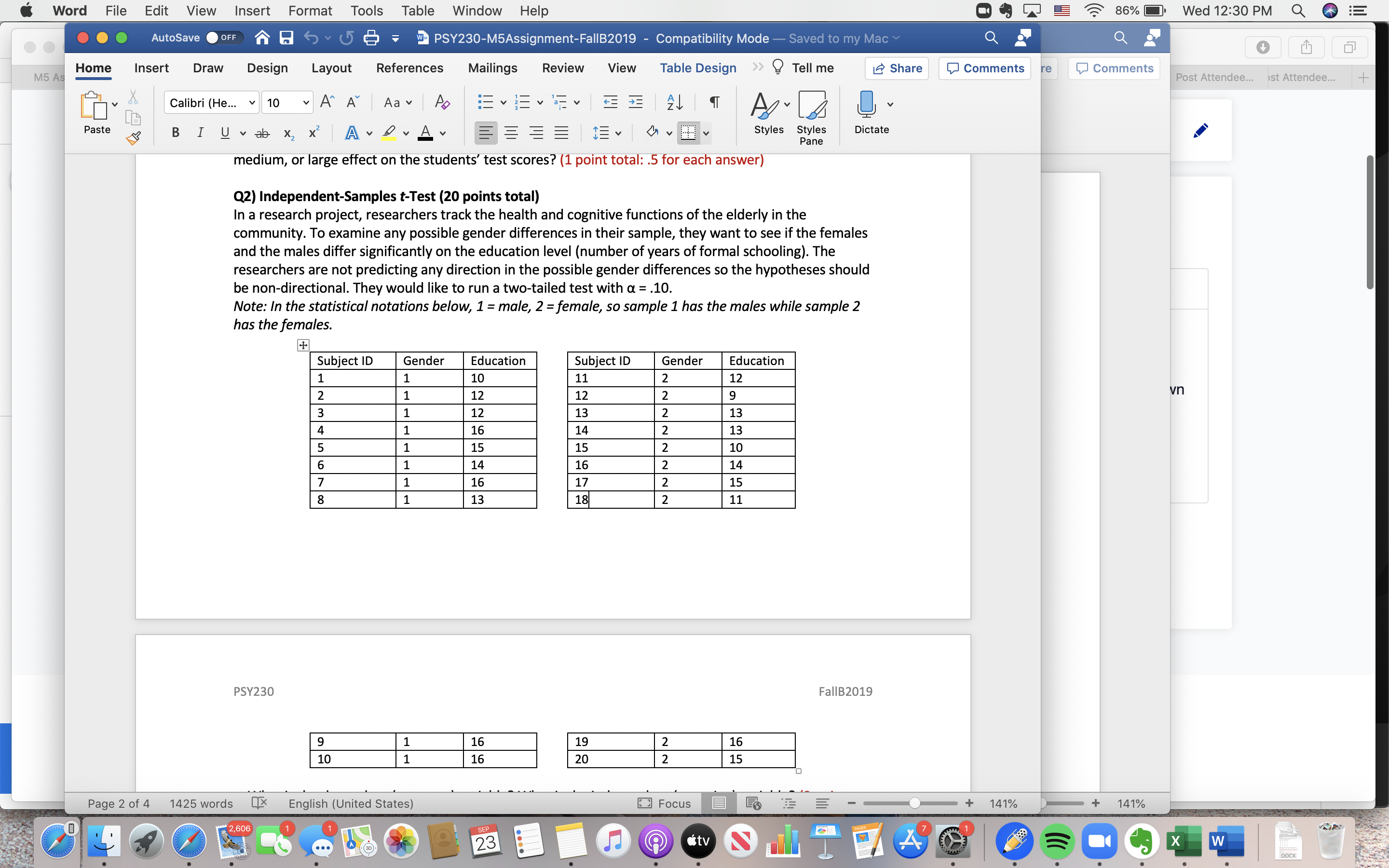Click the Home icon in title bar
This screenshot has width=1389, height=868.
point(262,38)
